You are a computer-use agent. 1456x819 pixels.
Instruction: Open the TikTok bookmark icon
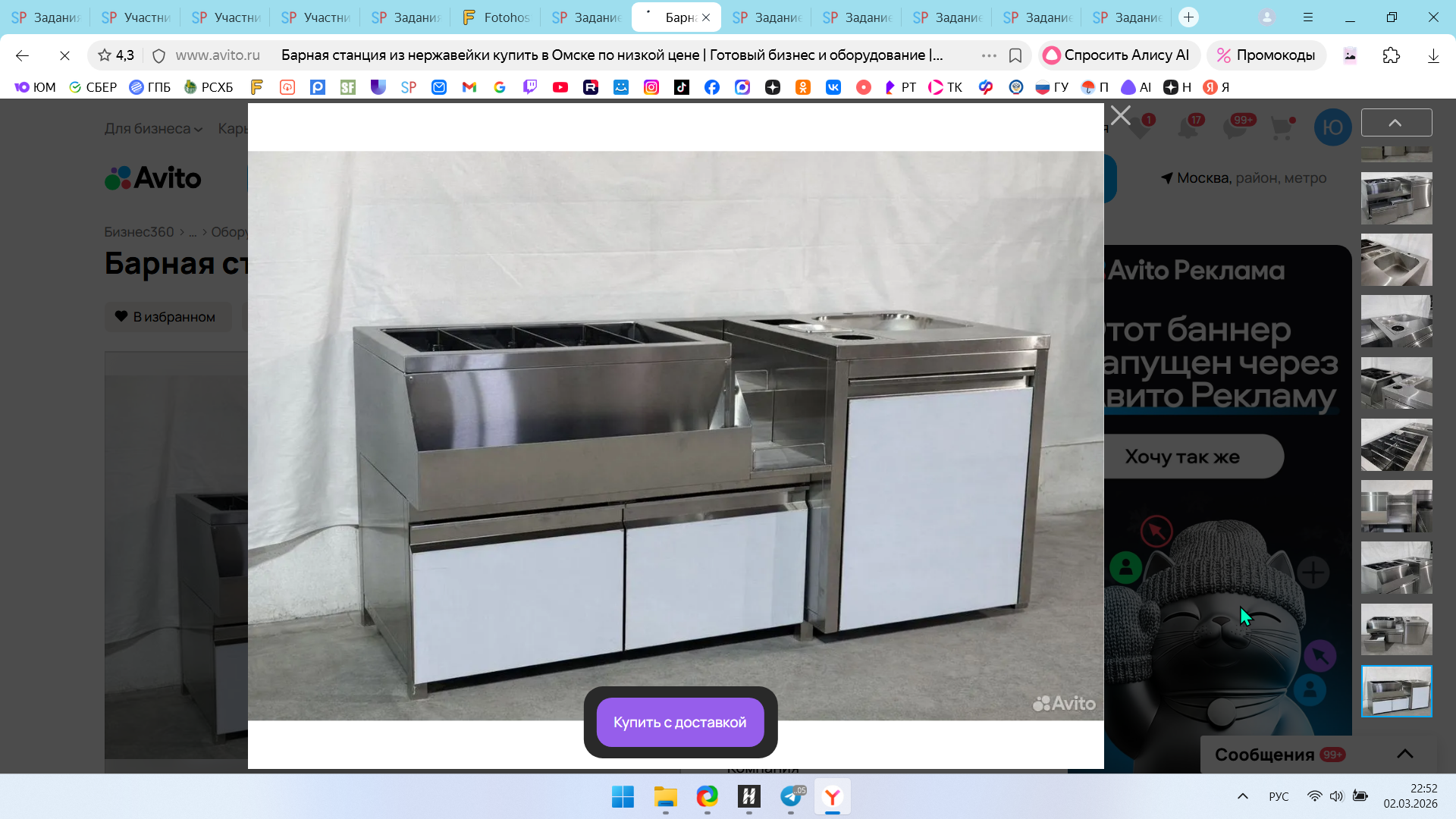coord(682,87)
